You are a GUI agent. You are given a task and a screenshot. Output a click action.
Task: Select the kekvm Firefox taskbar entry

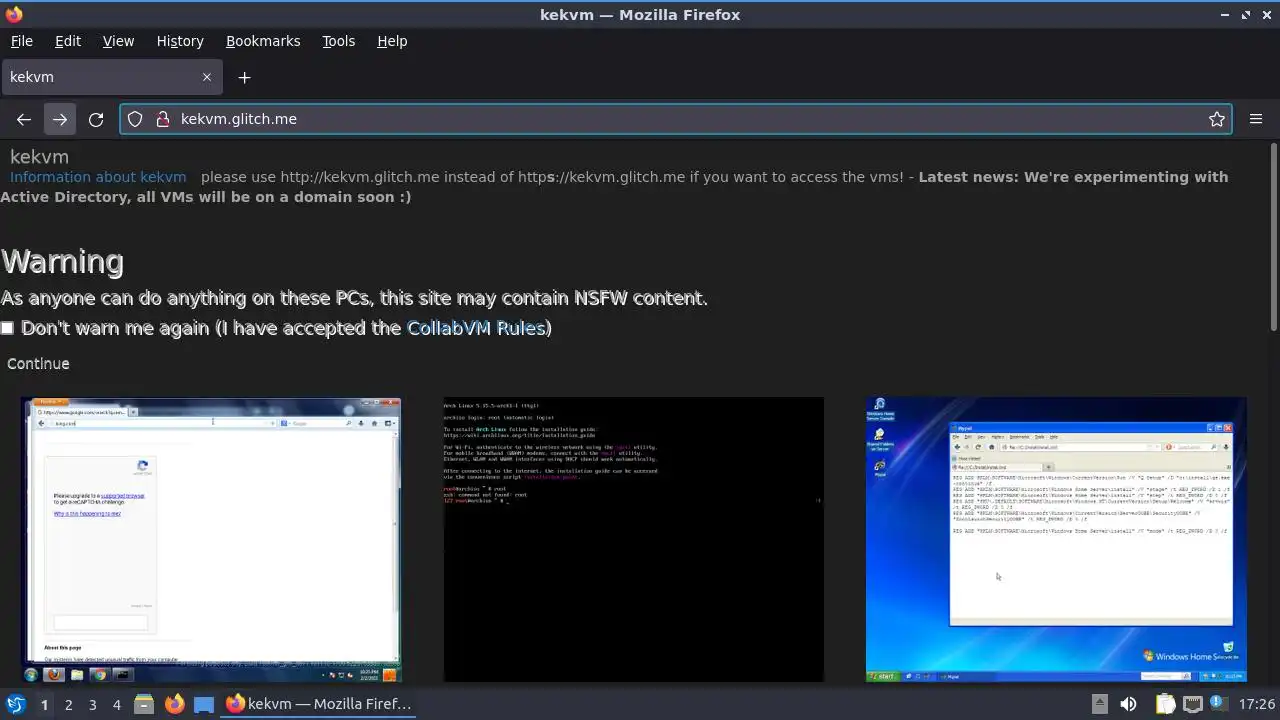click(x=319, y=704)
